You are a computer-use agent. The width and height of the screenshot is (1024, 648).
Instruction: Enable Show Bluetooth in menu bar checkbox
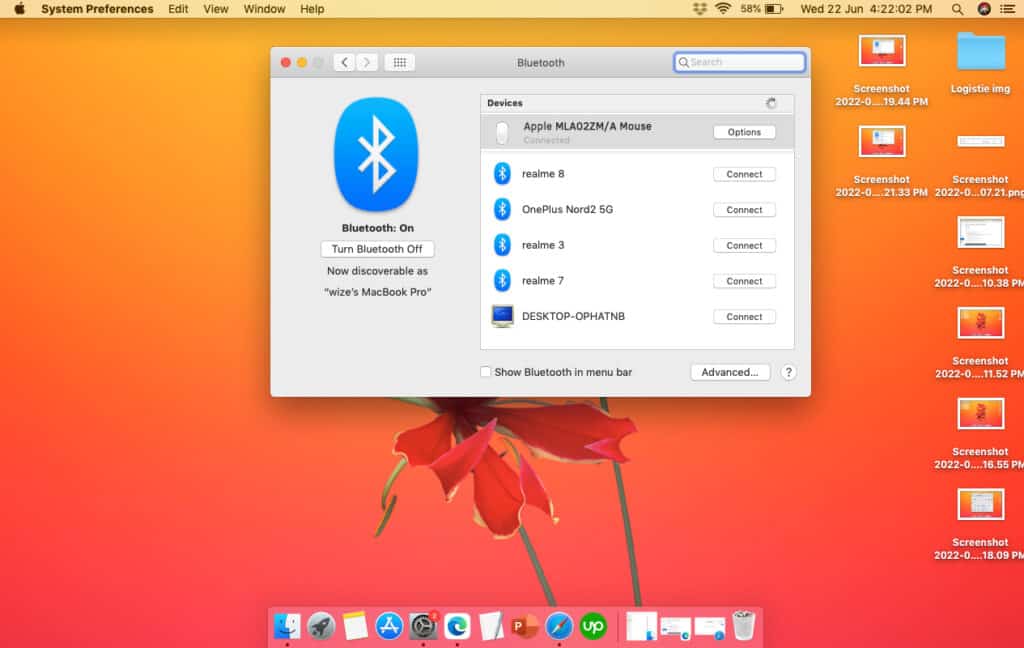(x=486, y=372)
